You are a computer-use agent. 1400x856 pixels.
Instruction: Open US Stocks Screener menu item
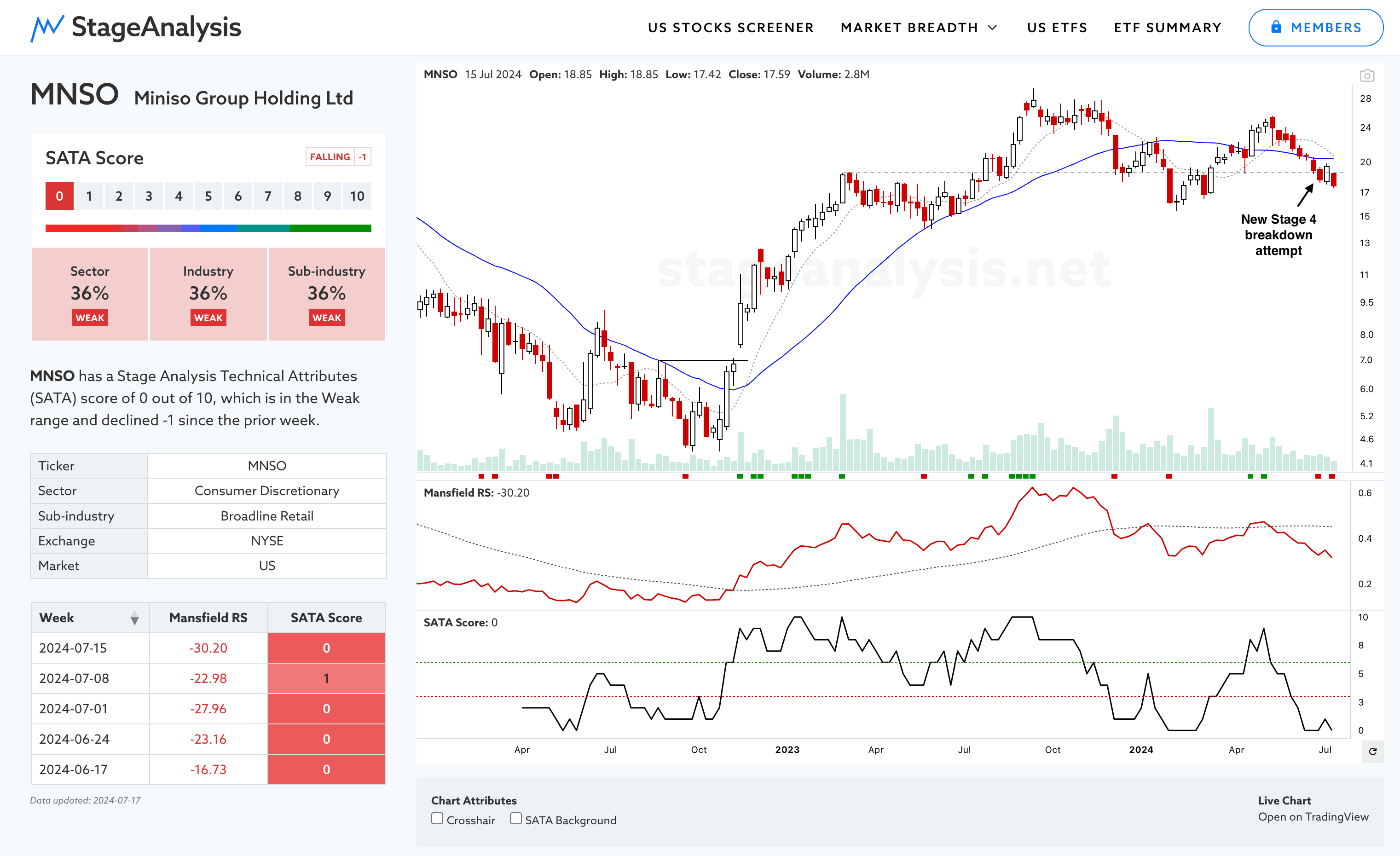pyautogui.click(x=731, y=28)
